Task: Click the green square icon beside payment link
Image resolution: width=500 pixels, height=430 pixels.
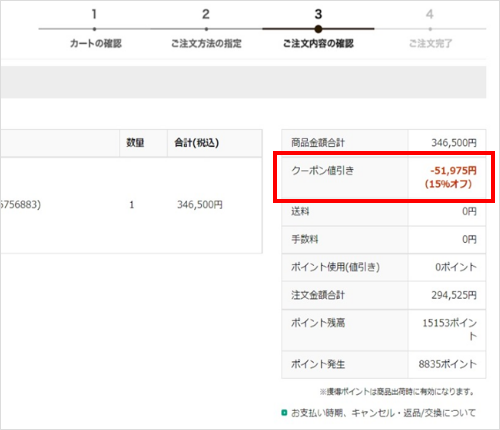Action: 284,413
